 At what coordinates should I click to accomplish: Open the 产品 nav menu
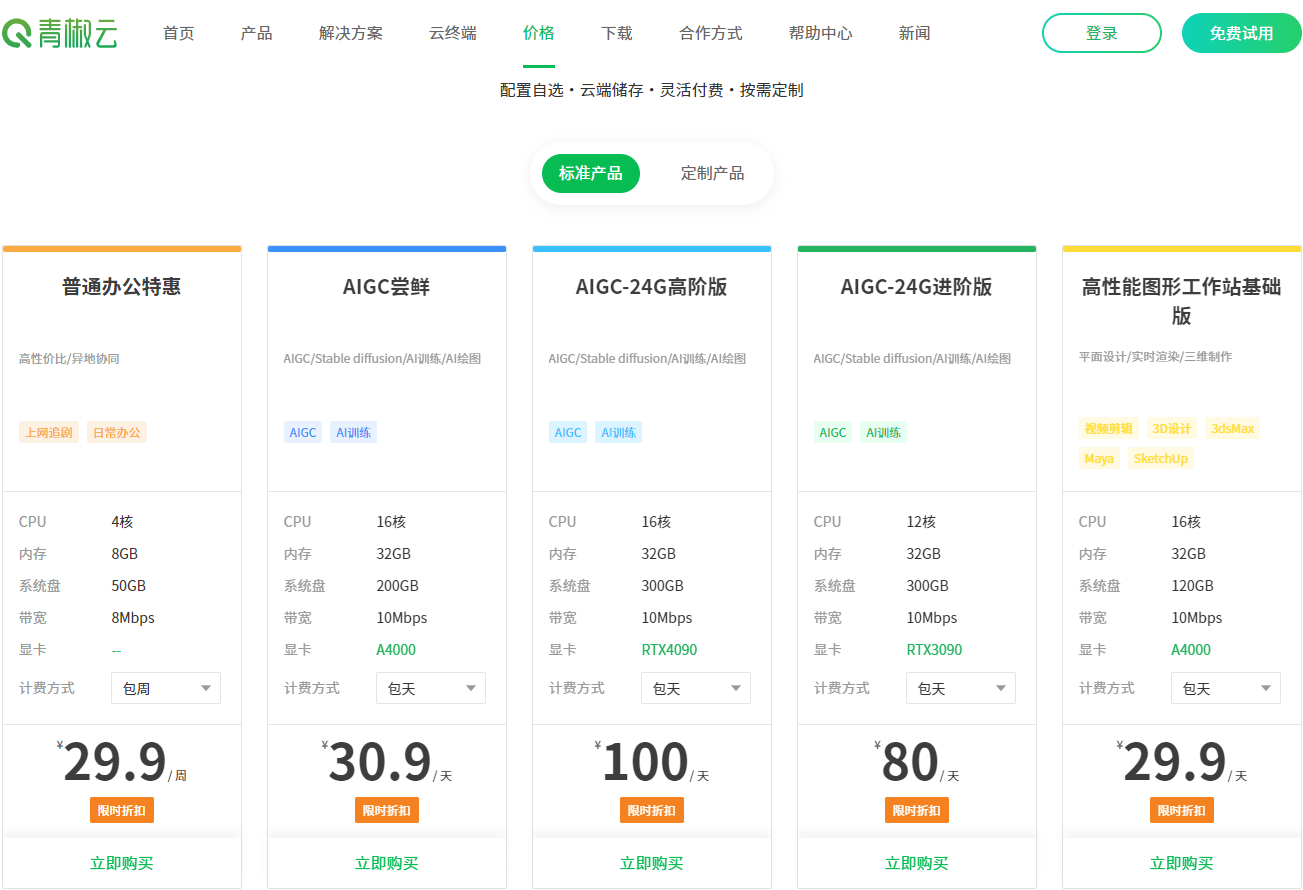tap(257, 33)
